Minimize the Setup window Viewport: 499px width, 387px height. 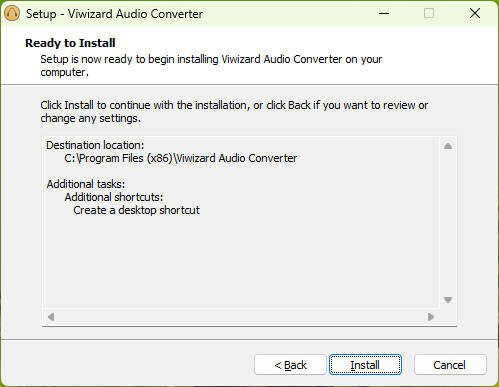(x=384, y=13)
